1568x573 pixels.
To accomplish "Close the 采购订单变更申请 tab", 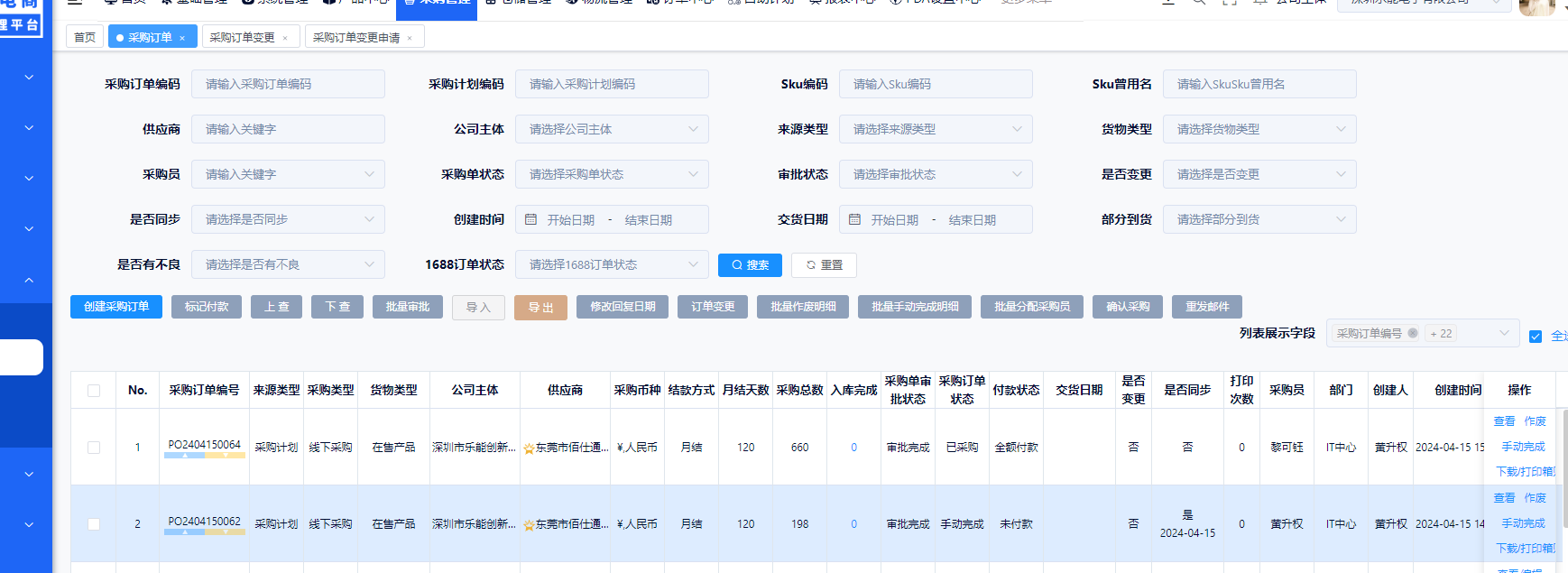I will (410, 38).
